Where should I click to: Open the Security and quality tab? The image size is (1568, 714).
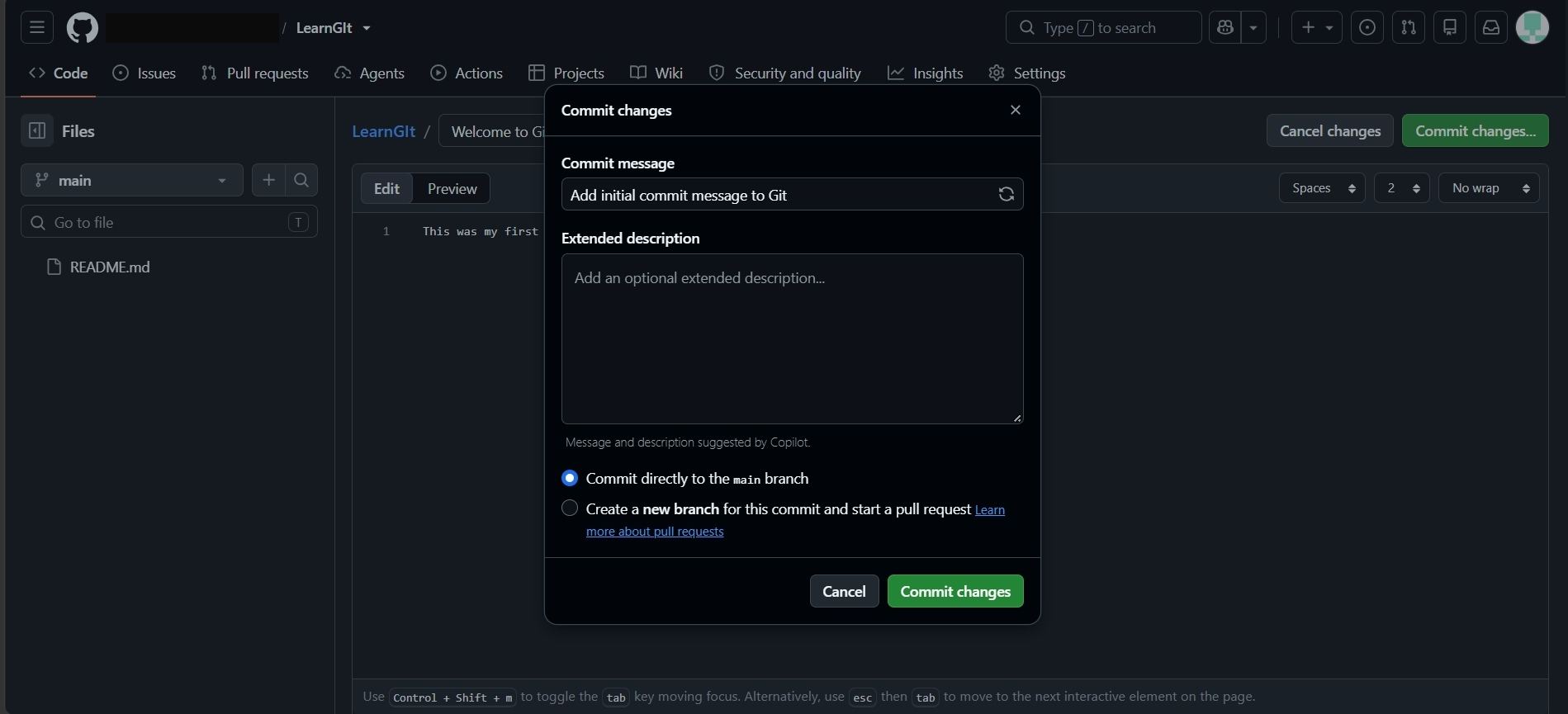tap(785, 73)
